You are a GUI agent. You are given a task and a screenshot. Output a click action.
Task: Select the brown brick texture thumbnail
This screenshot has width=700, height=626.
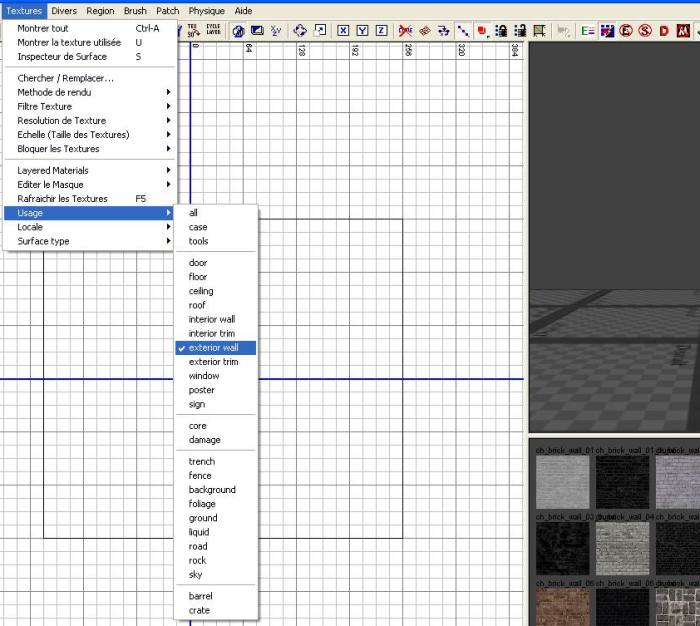562,607
